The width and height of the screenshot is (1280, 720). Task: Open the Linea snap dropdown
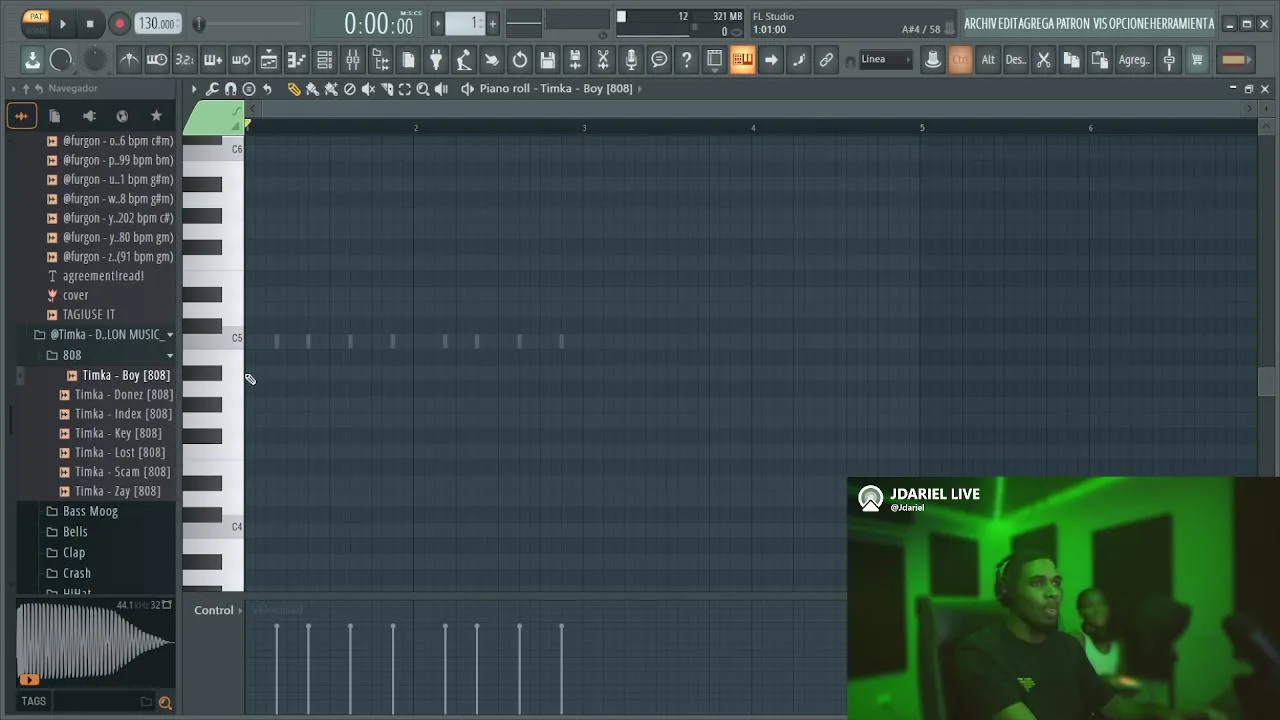click(886, 60)
